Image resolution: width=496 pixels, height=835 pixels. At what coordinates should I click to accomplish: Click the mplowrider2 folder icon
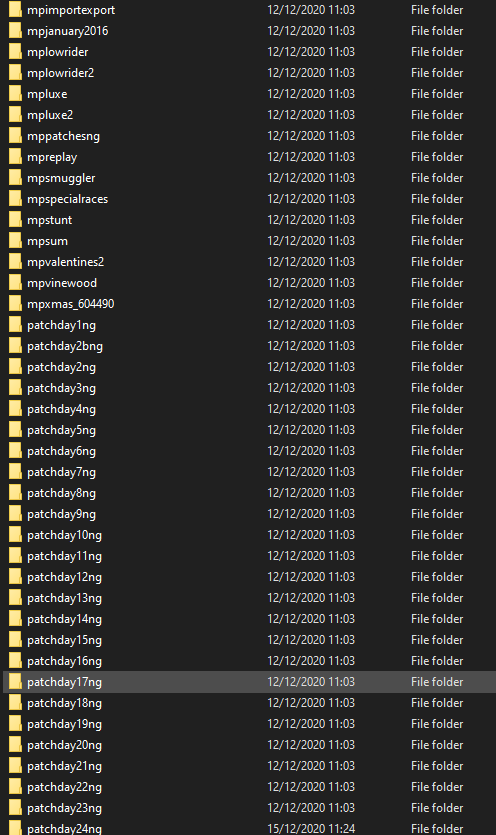pos(15,72)
